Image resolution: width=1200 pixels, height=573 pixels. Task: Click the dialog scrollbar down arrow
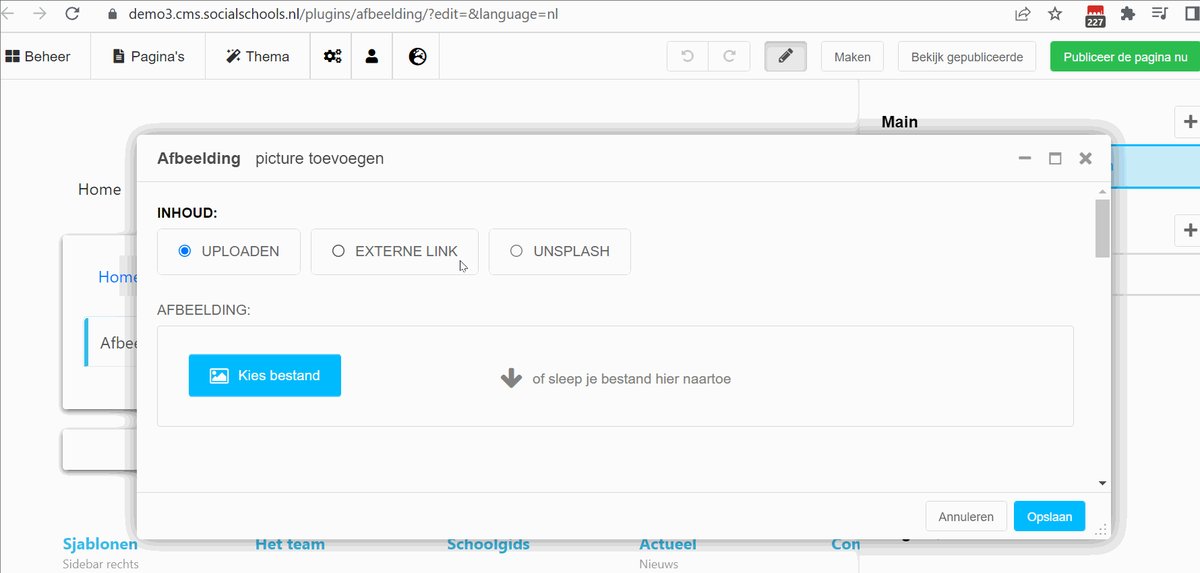click(1102, 483)
